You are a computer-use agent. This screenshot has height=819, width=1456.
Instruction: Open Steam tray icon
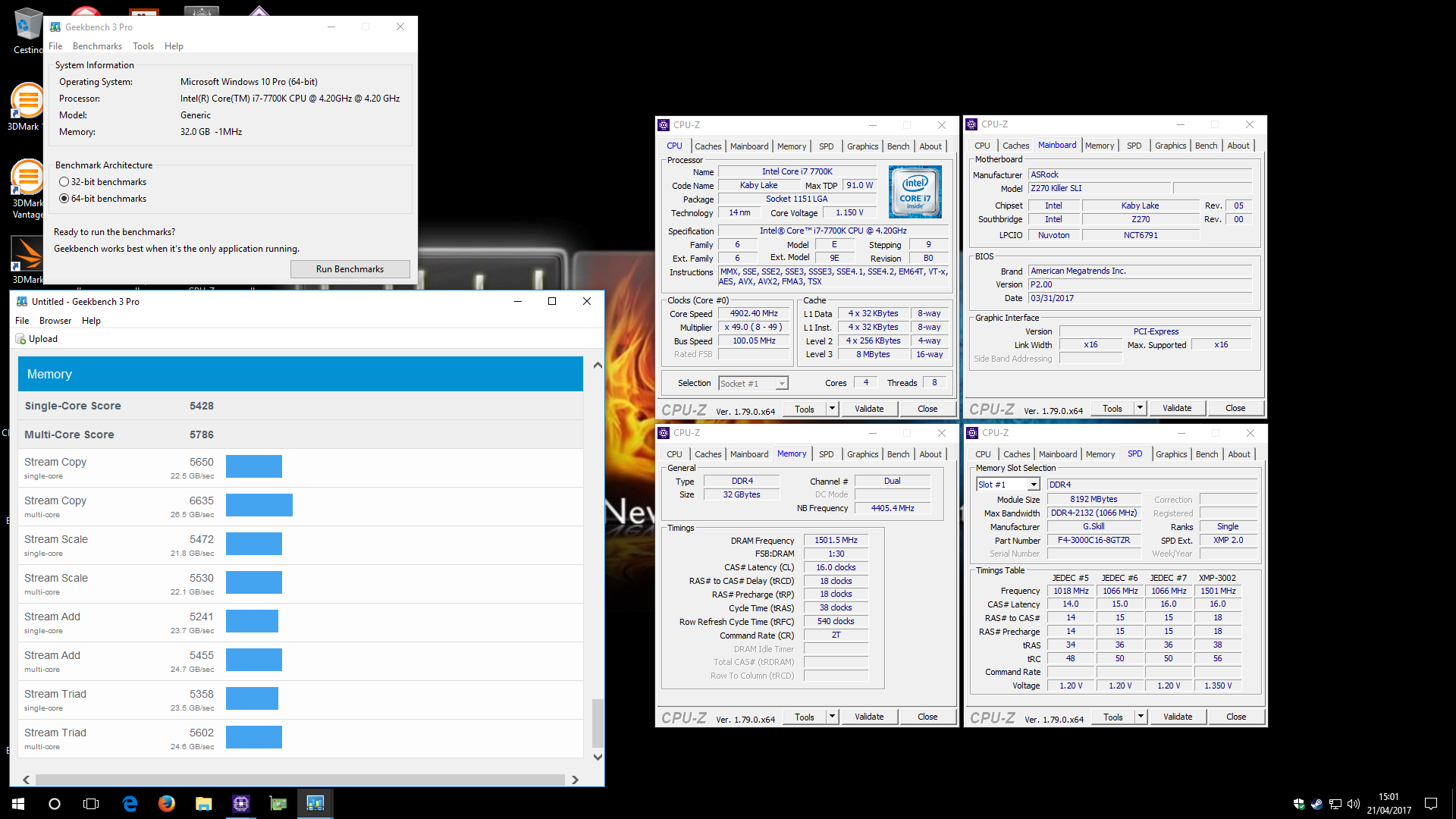[x=1317, y=804]
